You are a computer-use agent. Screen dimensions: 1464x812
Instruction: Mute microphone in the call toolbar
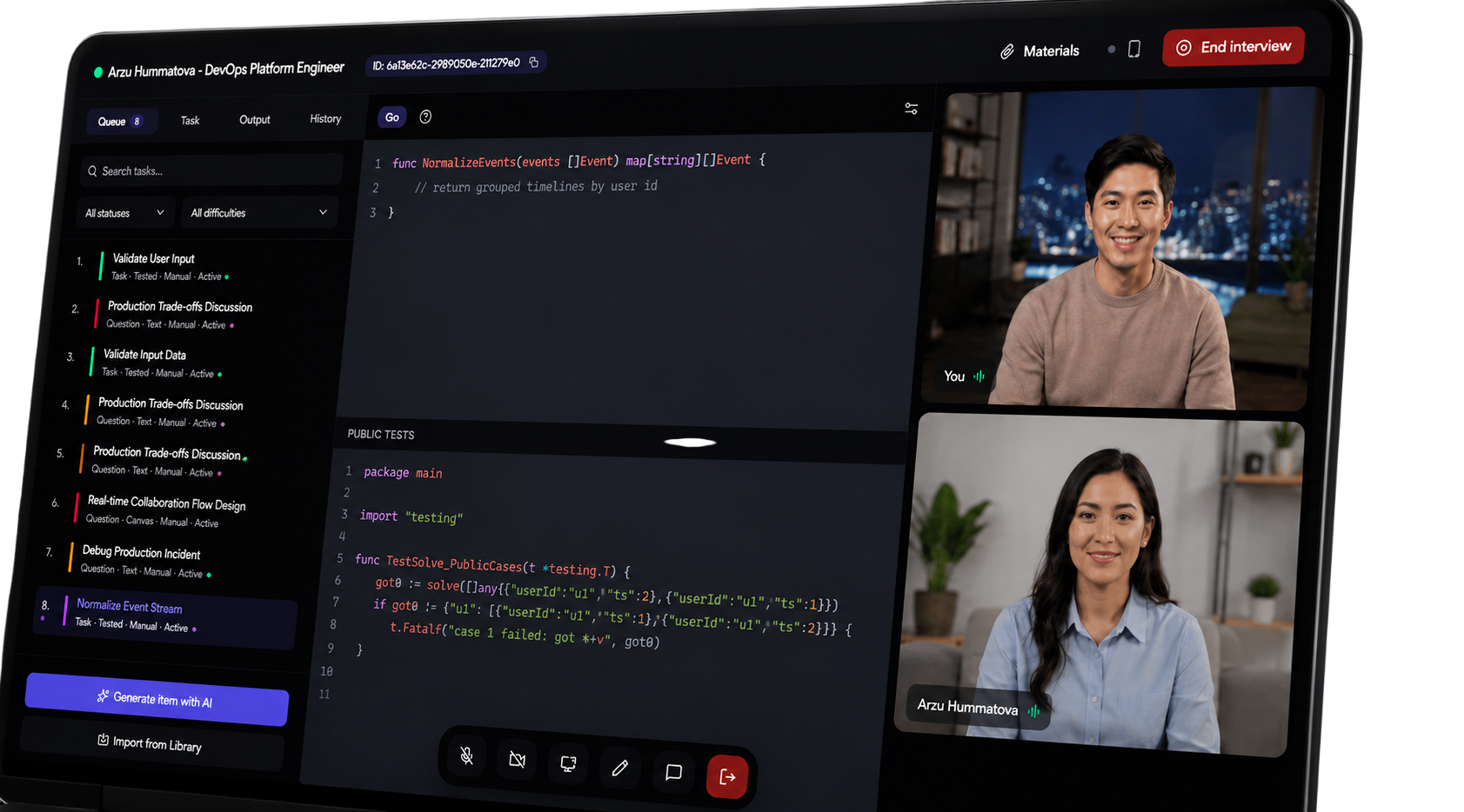467,755
